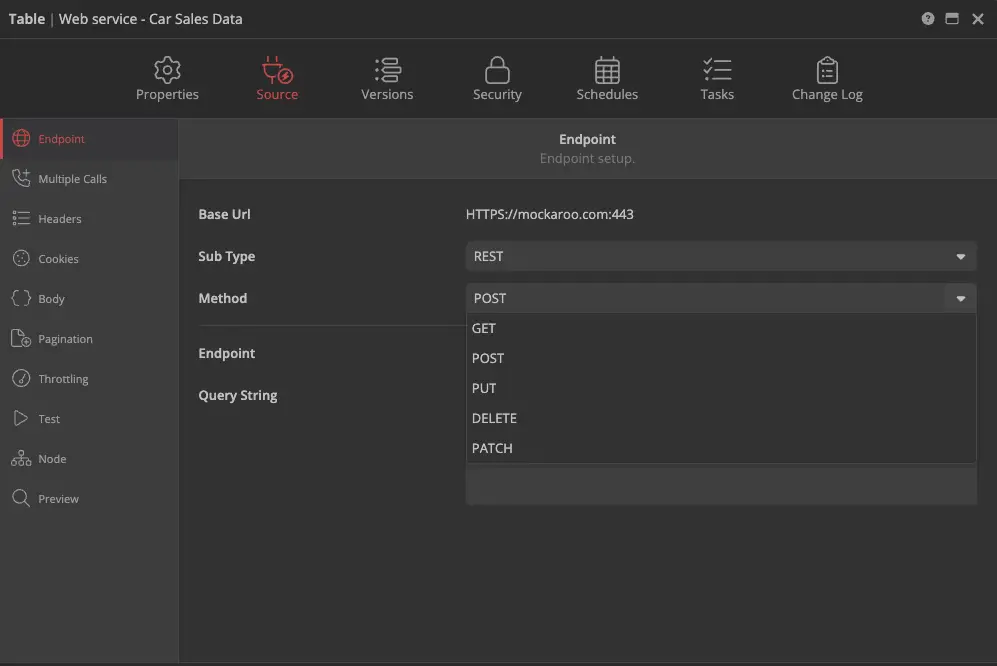Open the Properties gear icon
The width and height of the screenshot is (997, 666).
167,70
